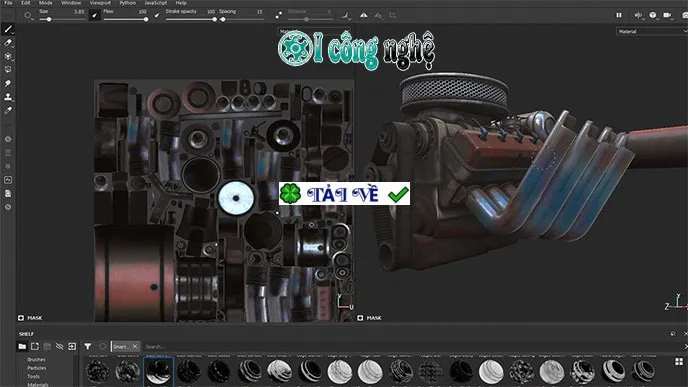Screen dimensions: 688x387
Task: Pause the viewport rendering
Action: click(x=619, y=15)
